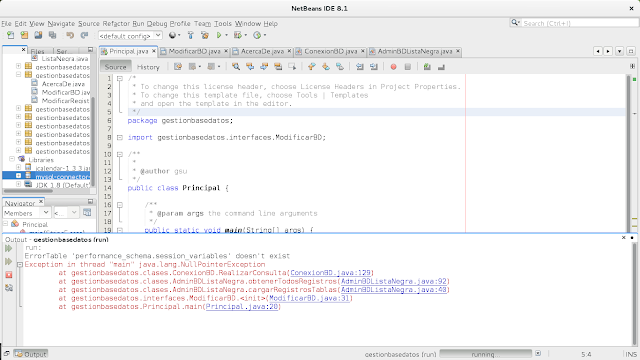
Task: Click the ConexionBD.java:129 stack trace link
Action: [x=331, y=273]
